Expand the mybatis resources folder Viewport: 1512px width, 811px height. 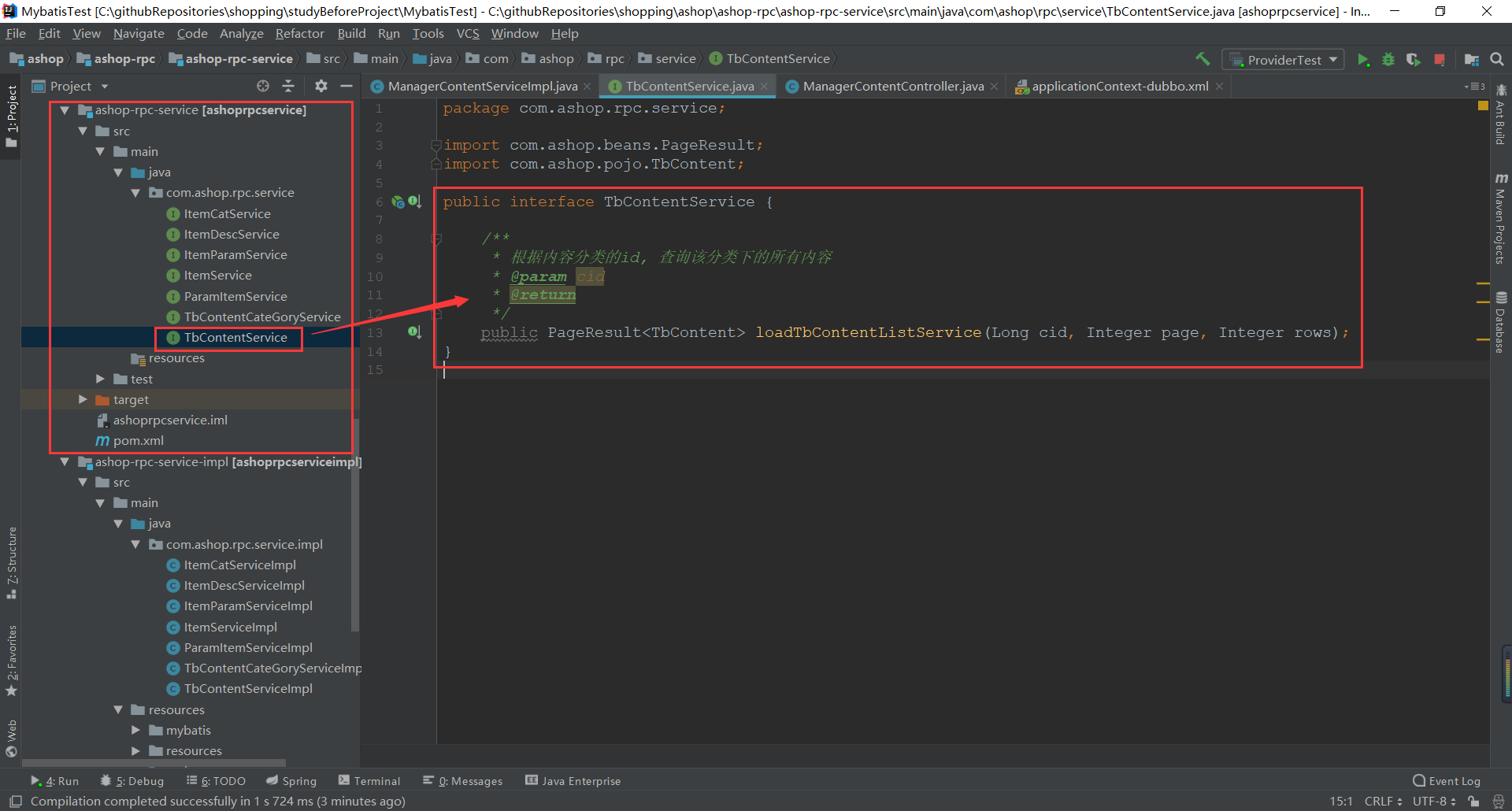coord(135,730)
